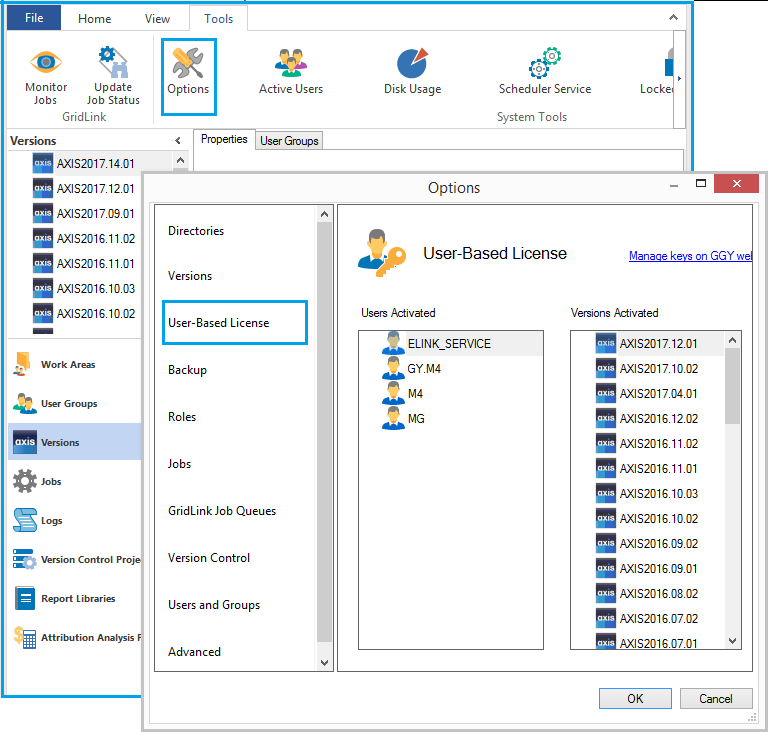Click Update Job Status icon
This screenshot has height=732, width=768.
point(113,62)
